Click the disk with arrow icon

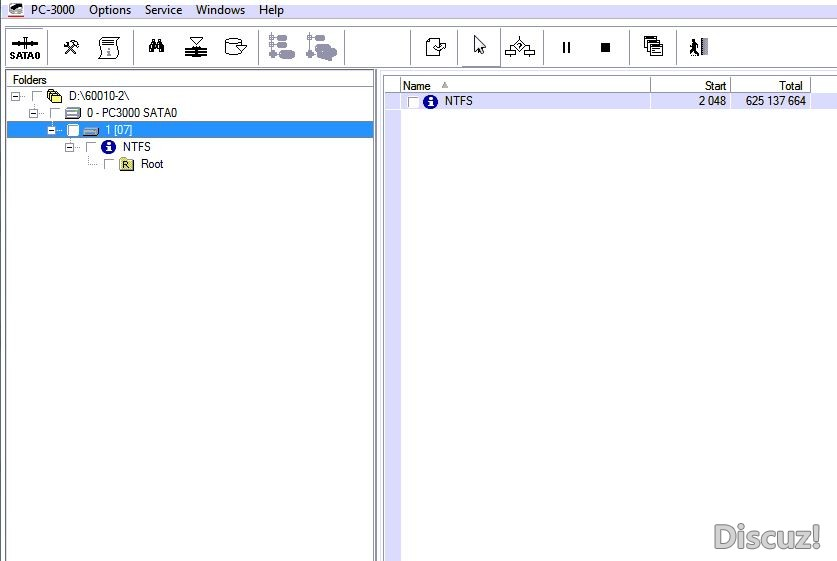235,47
